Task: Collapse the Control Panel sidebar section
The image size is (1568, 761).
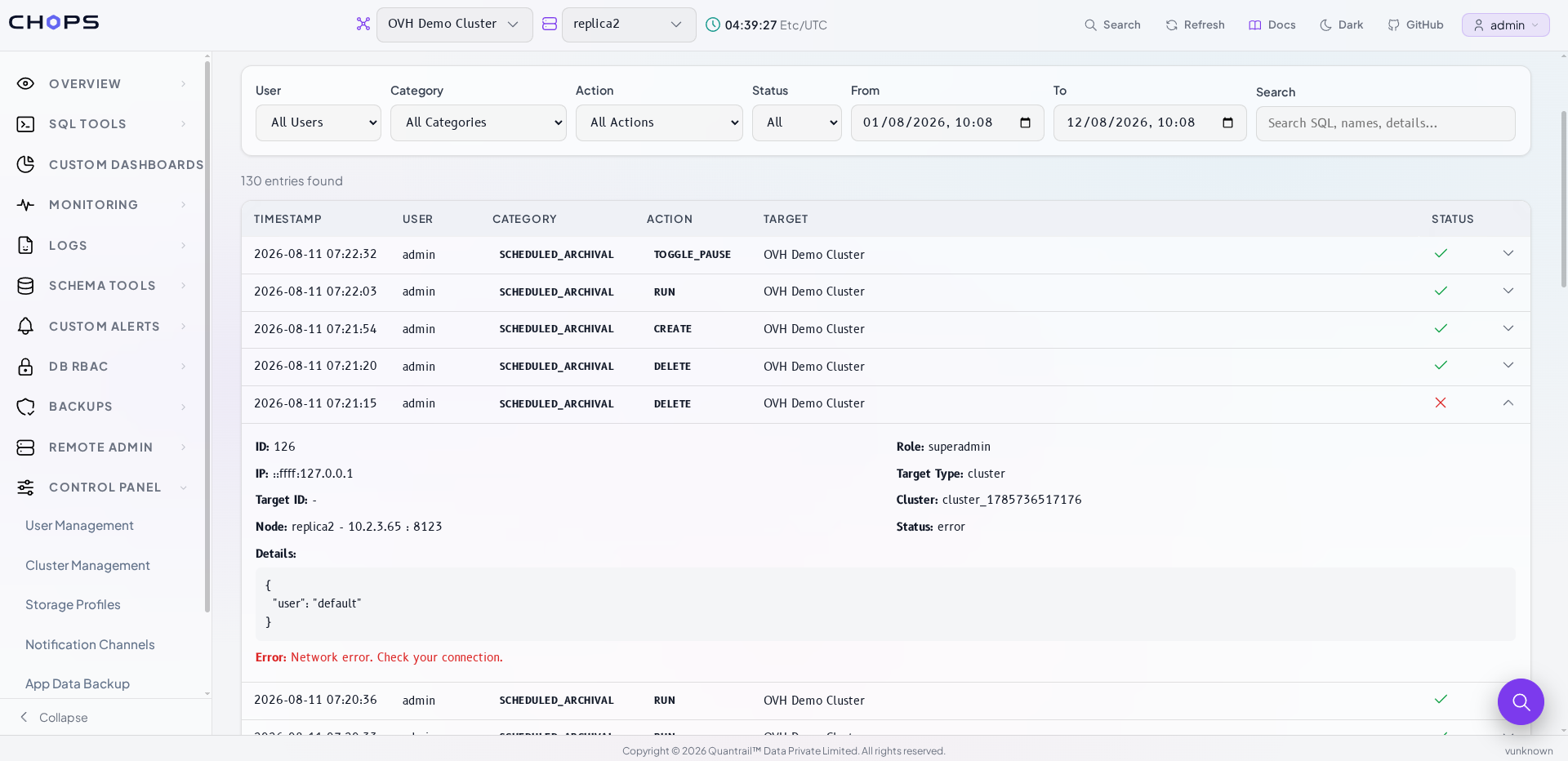Action: click(184, 487)
